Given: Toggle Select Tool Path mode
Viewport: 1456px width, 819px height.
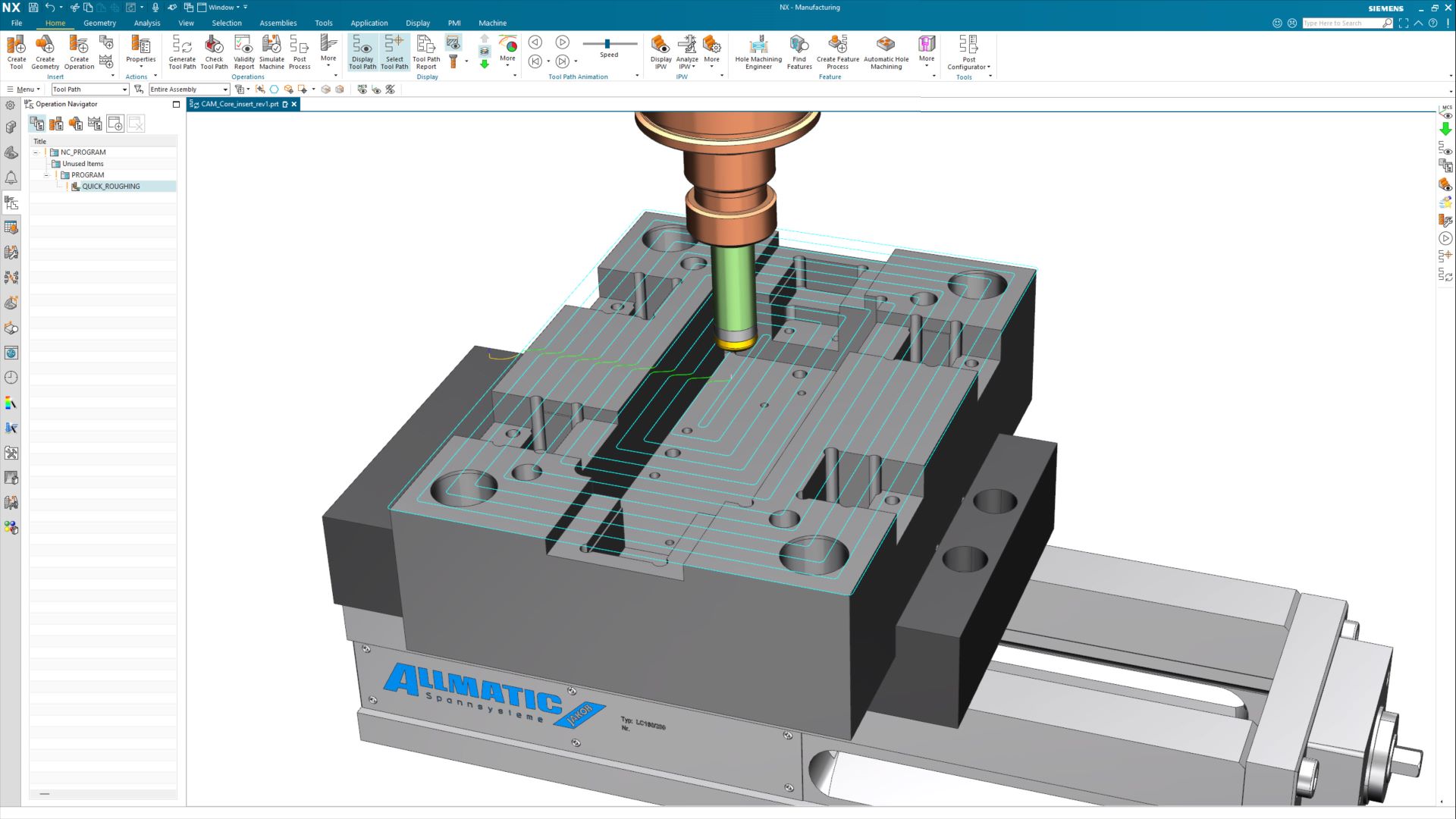Looking at the screenshot, I should 394,51.
